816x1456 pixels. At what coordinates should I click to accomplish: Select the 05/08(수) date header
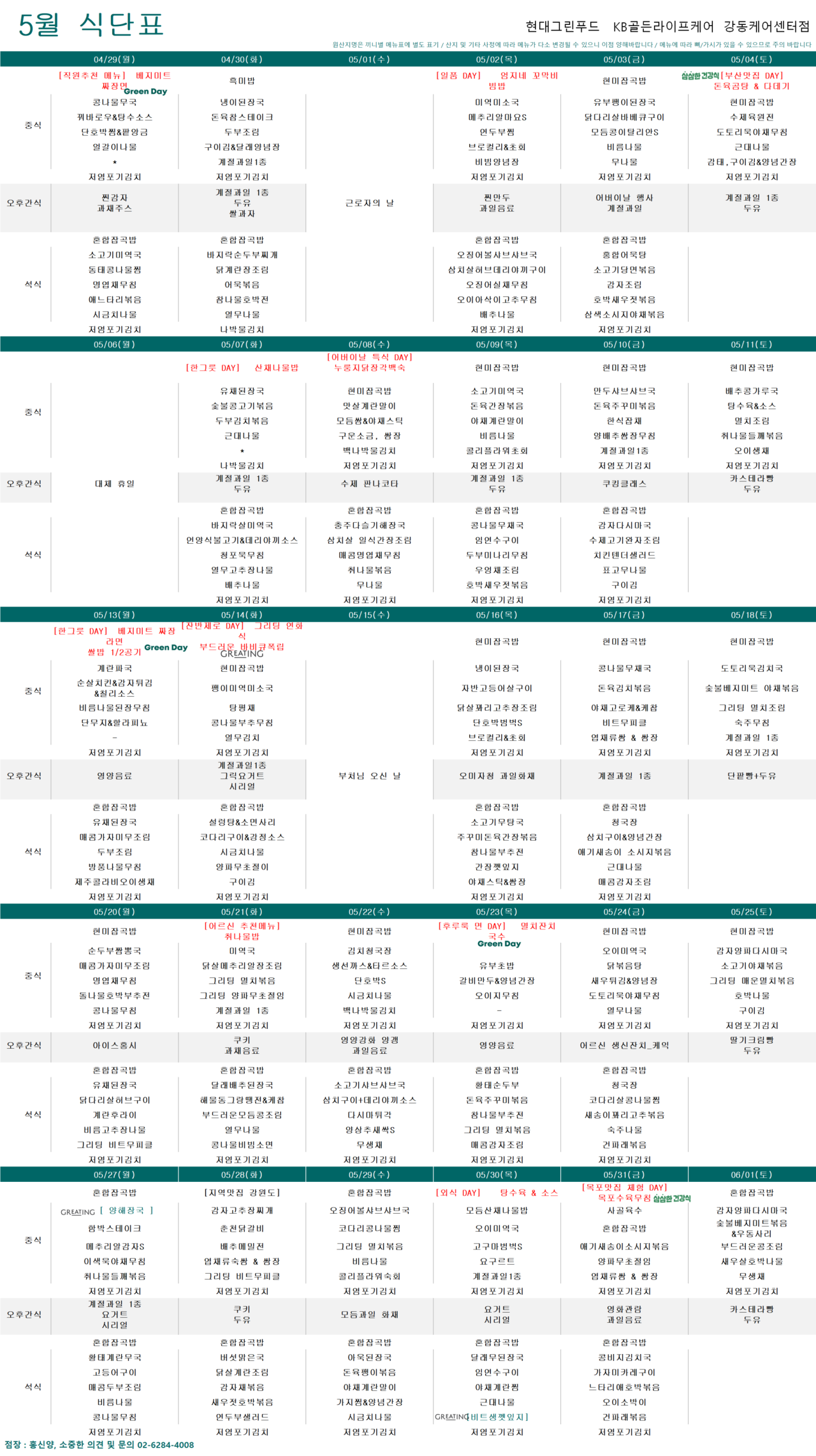(369, 344)
